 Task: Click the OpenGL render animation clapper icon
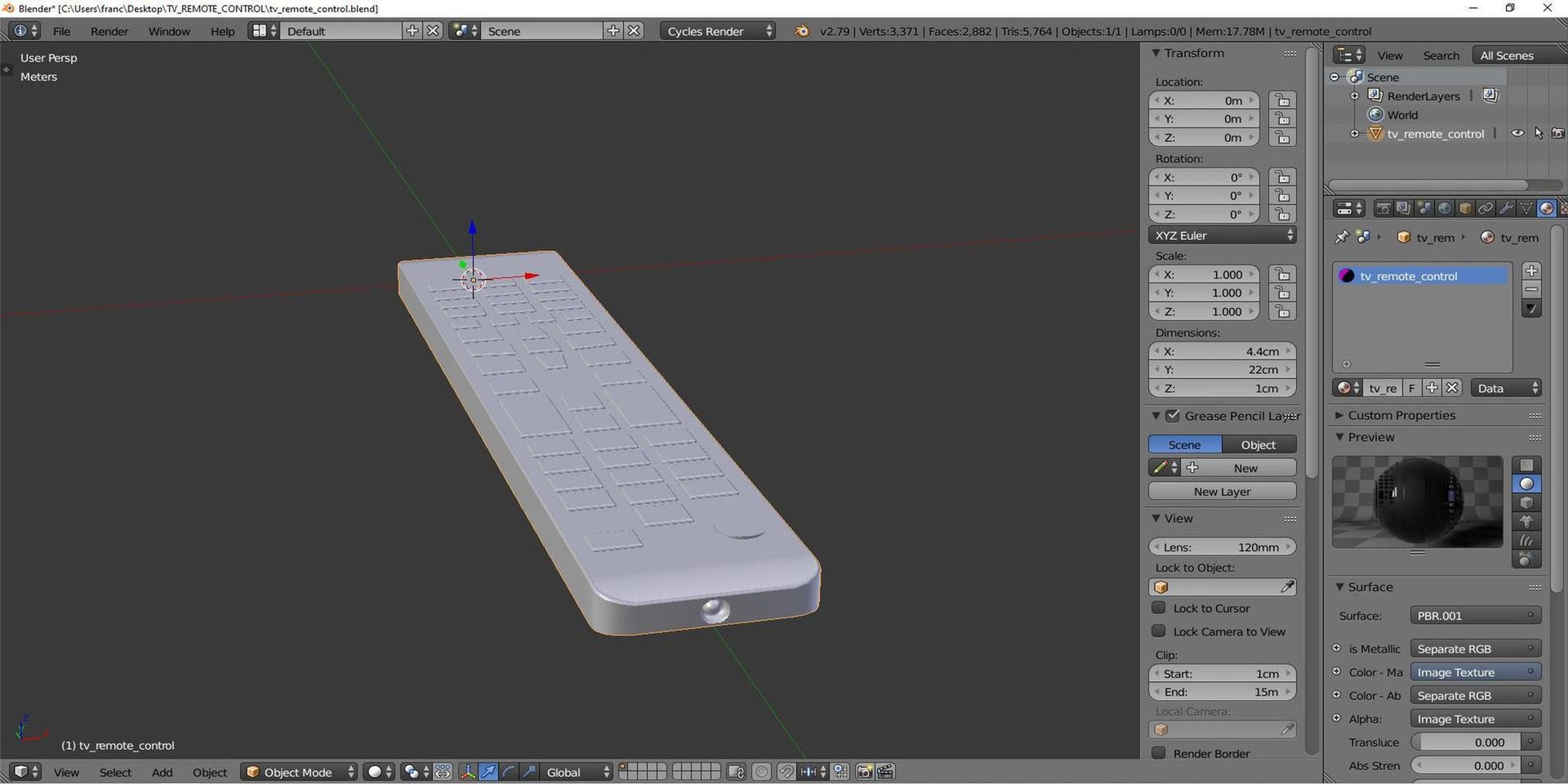pos(885,772)
